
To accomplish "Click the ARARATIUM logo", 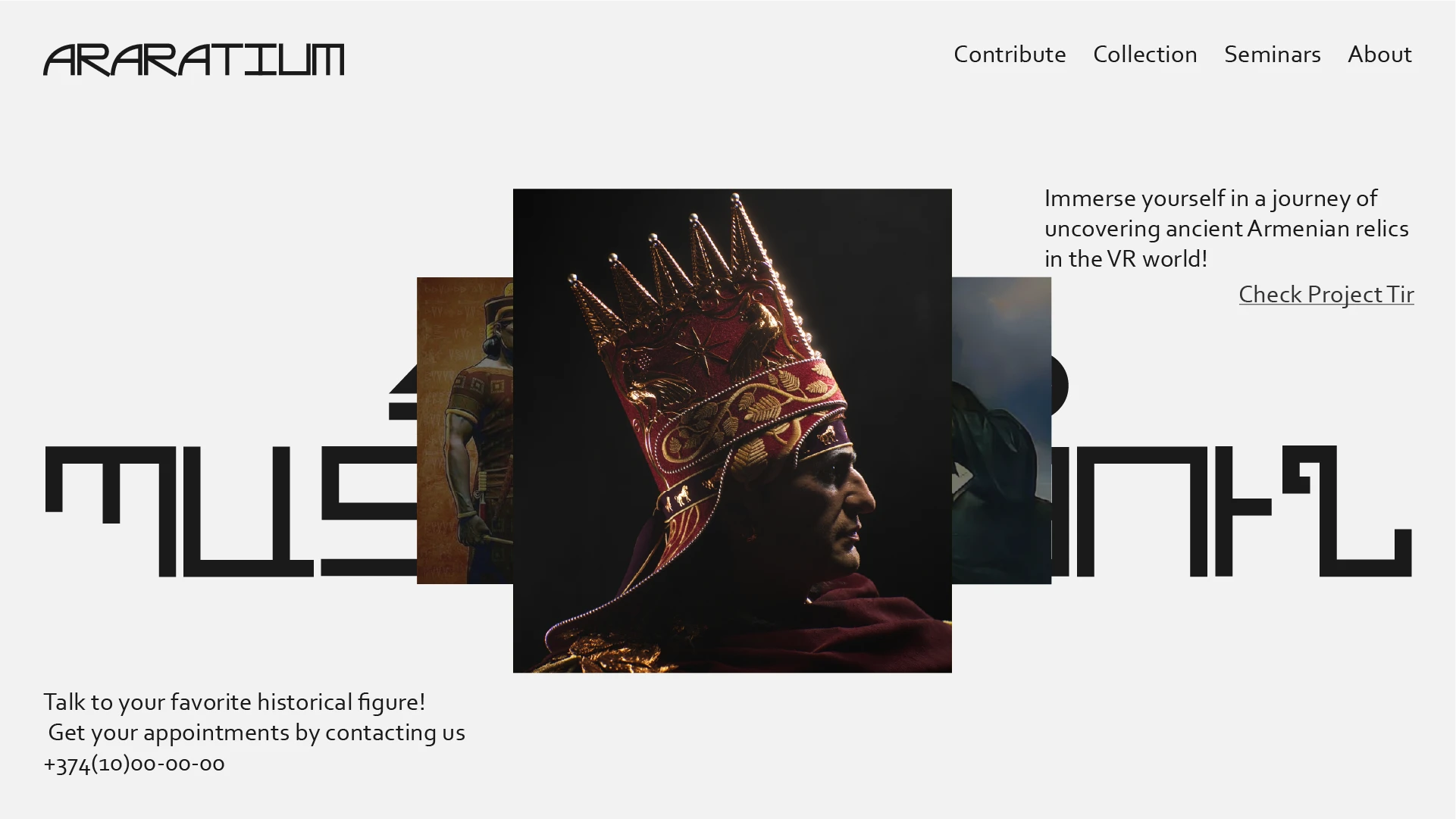I will click(x=193, y=60).
